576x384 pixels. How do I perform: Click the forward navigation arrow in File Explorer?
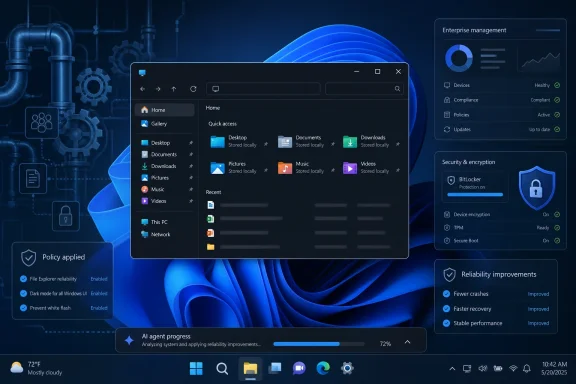coord(158,89)
